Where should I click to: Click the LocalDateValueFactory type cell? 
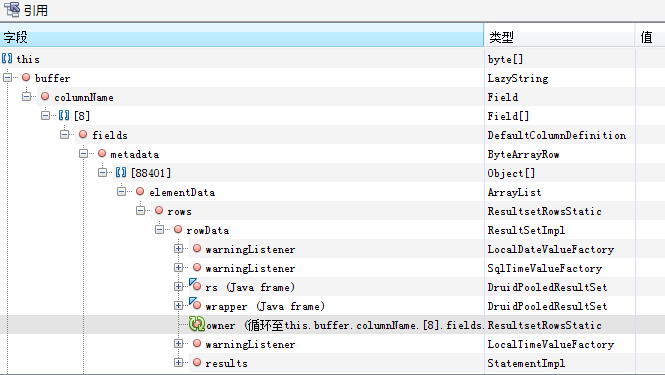pyautogui.click(x=559, y=249)
